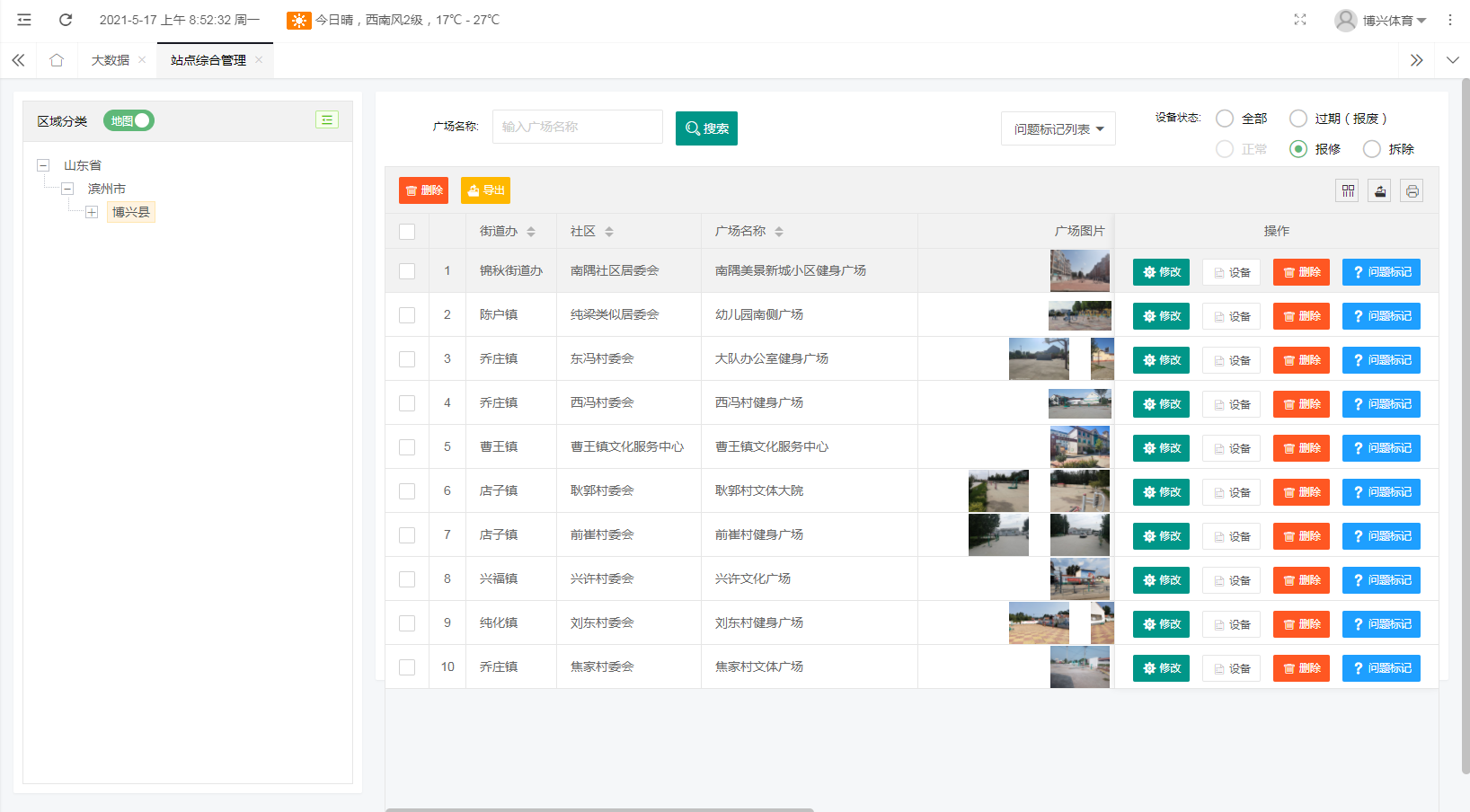Image resolution: width=1470 pixels, height=812 pixels.
Task: Toggle fullscreen mode icon
Action: 1299,20
